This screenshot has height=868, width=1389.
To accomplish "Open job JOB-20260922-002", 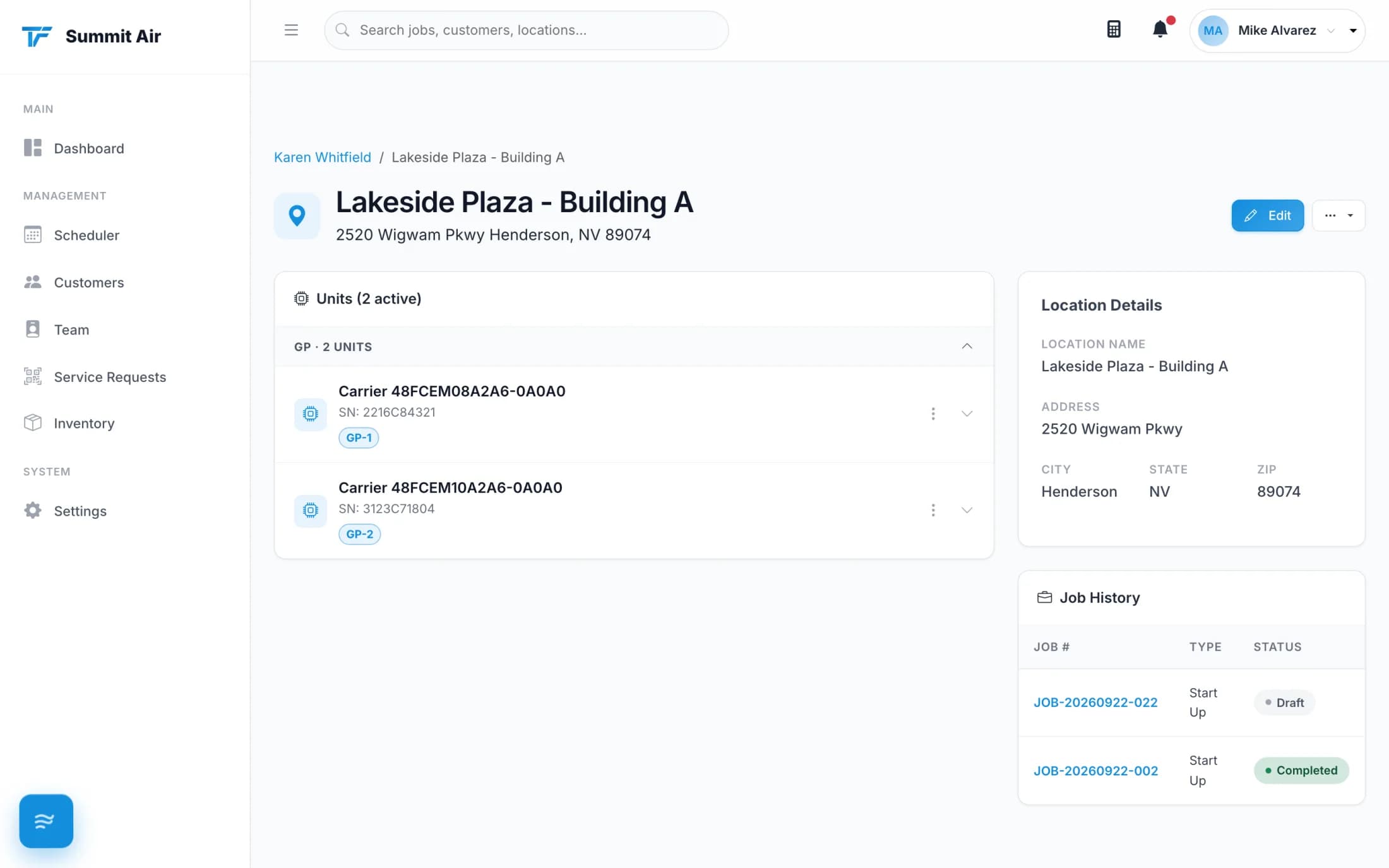I will 1095,770.
